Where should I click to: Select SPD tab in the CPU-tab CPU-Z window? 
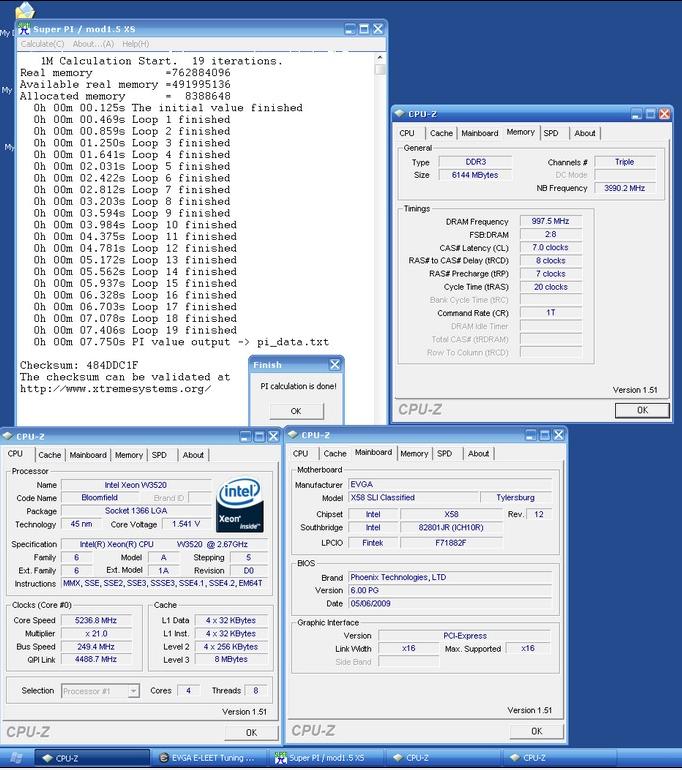(159, 455)
